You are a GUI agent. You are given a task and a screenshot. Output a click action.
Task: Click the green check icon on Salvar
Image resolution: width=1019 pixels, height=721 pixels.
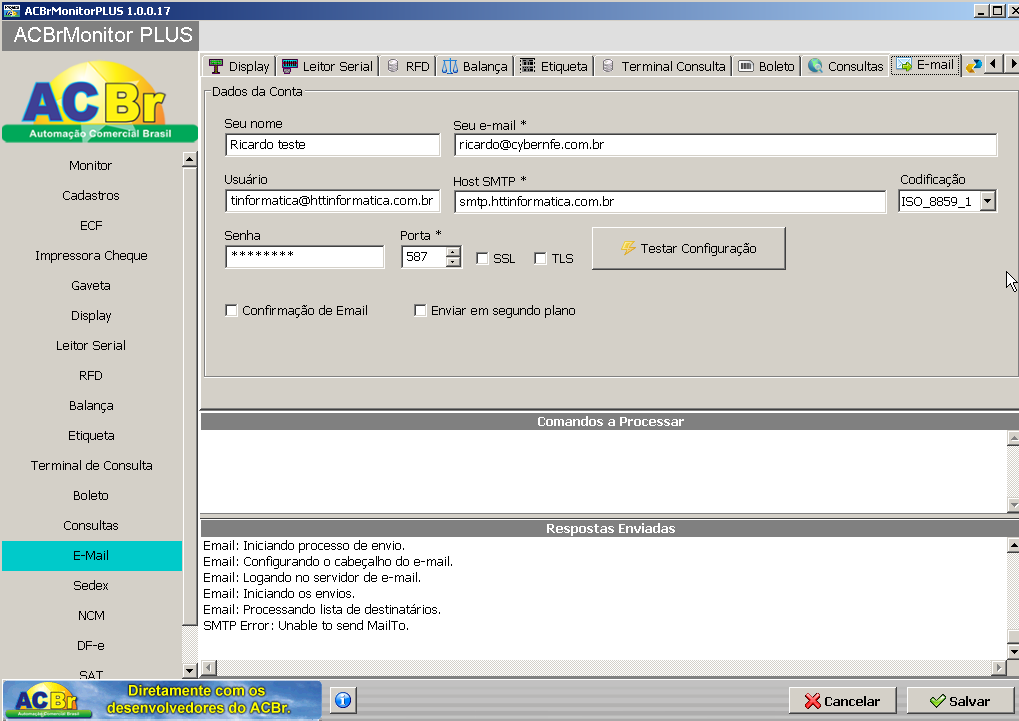(x=937, y=701)
